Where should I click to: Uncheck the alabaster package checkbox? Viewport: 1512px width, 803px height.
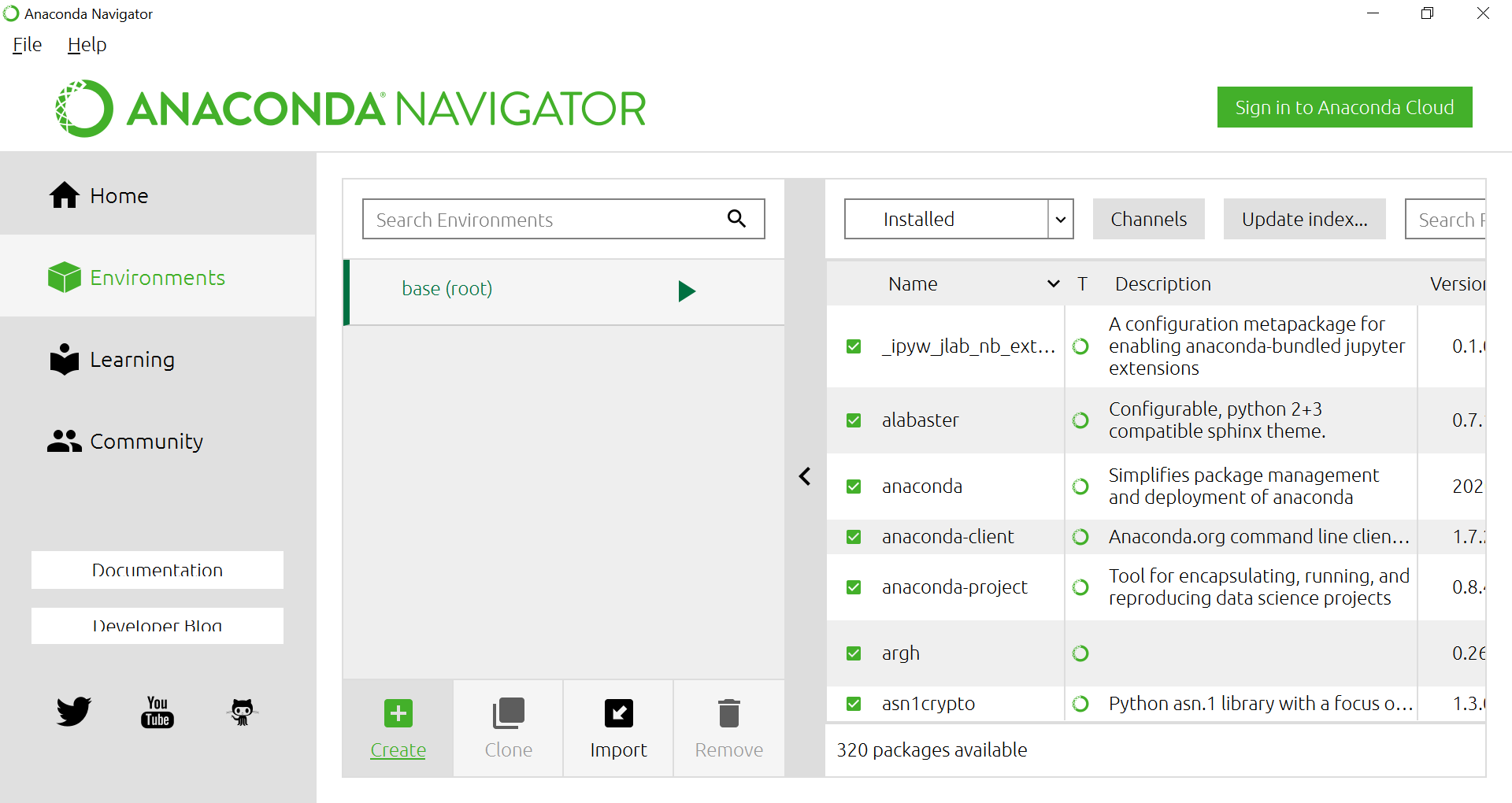point(854,420)
